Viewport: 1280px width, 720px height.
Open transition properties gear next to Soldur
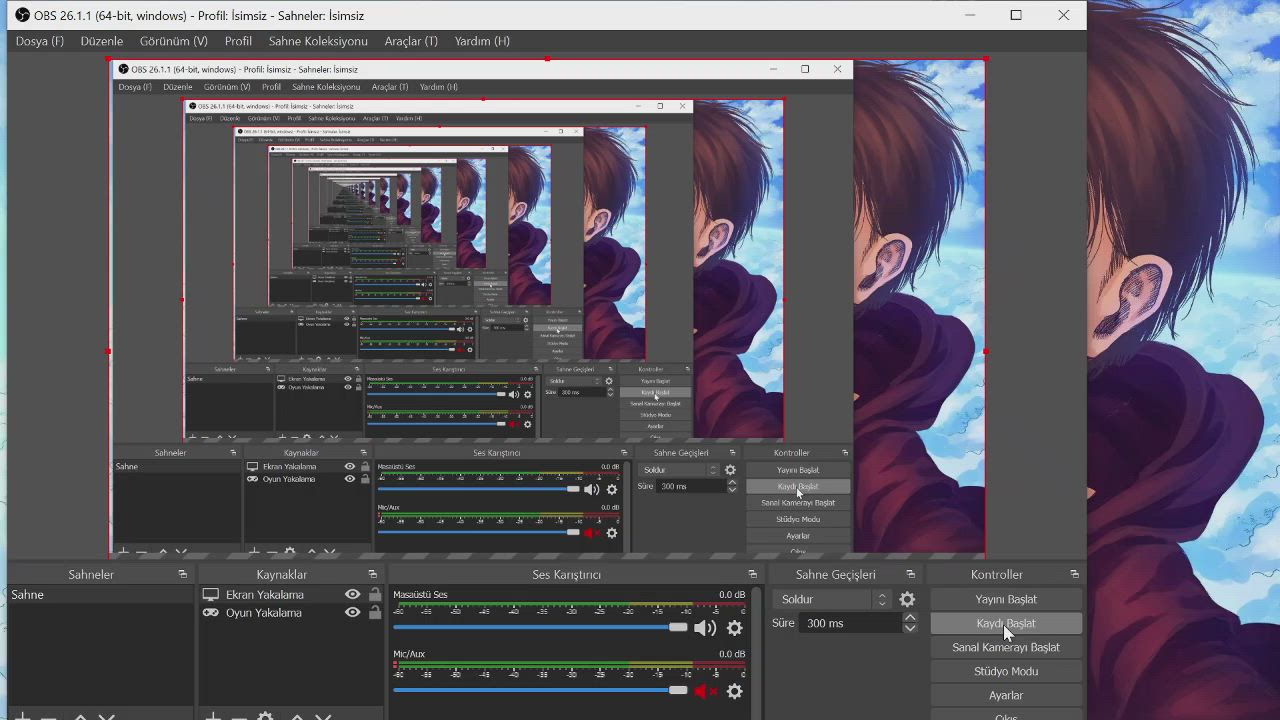(907, 599)
